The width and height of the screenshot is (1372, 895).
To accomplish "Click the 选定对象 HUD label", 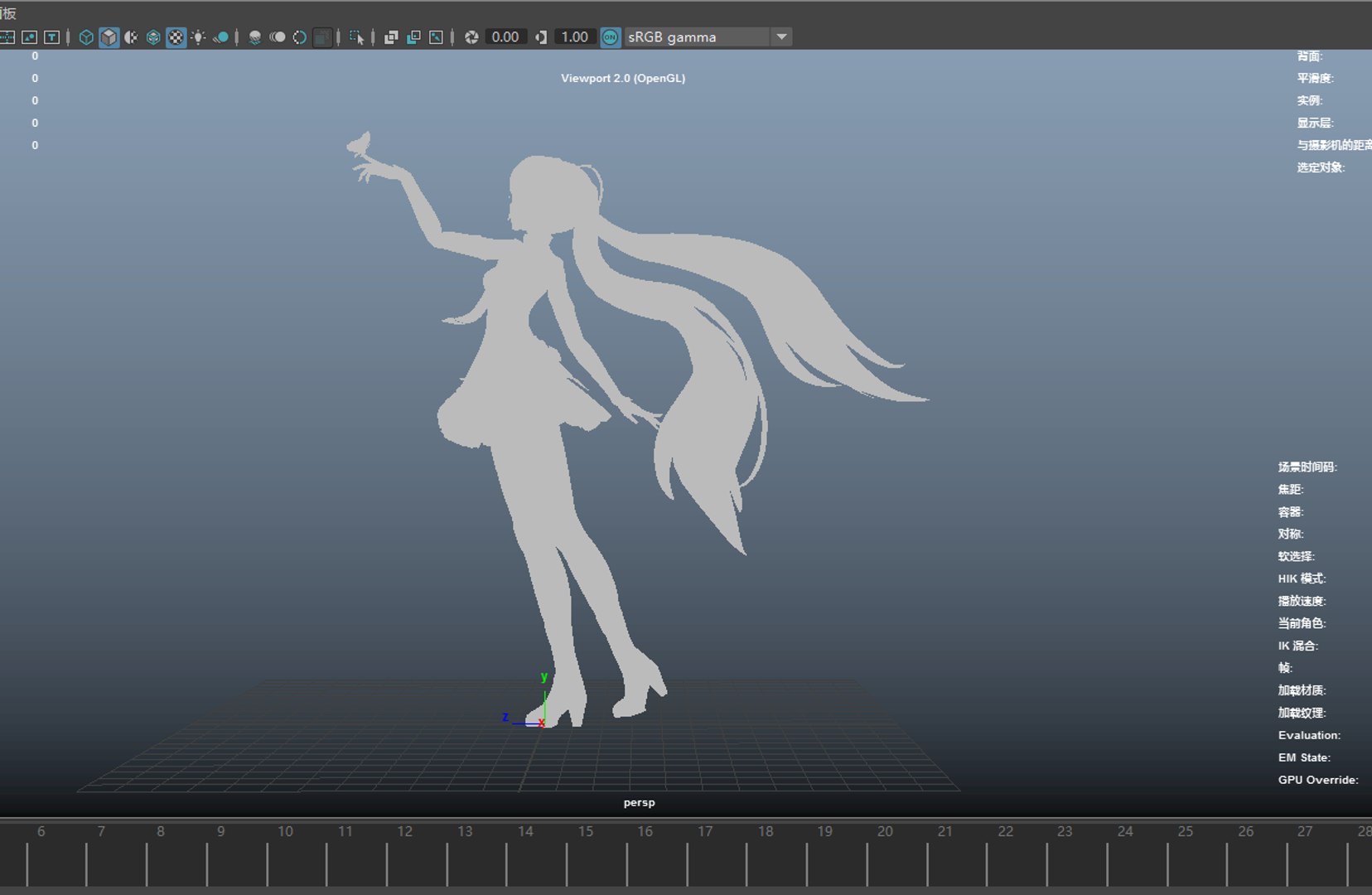I will (x=1321, y=167).
